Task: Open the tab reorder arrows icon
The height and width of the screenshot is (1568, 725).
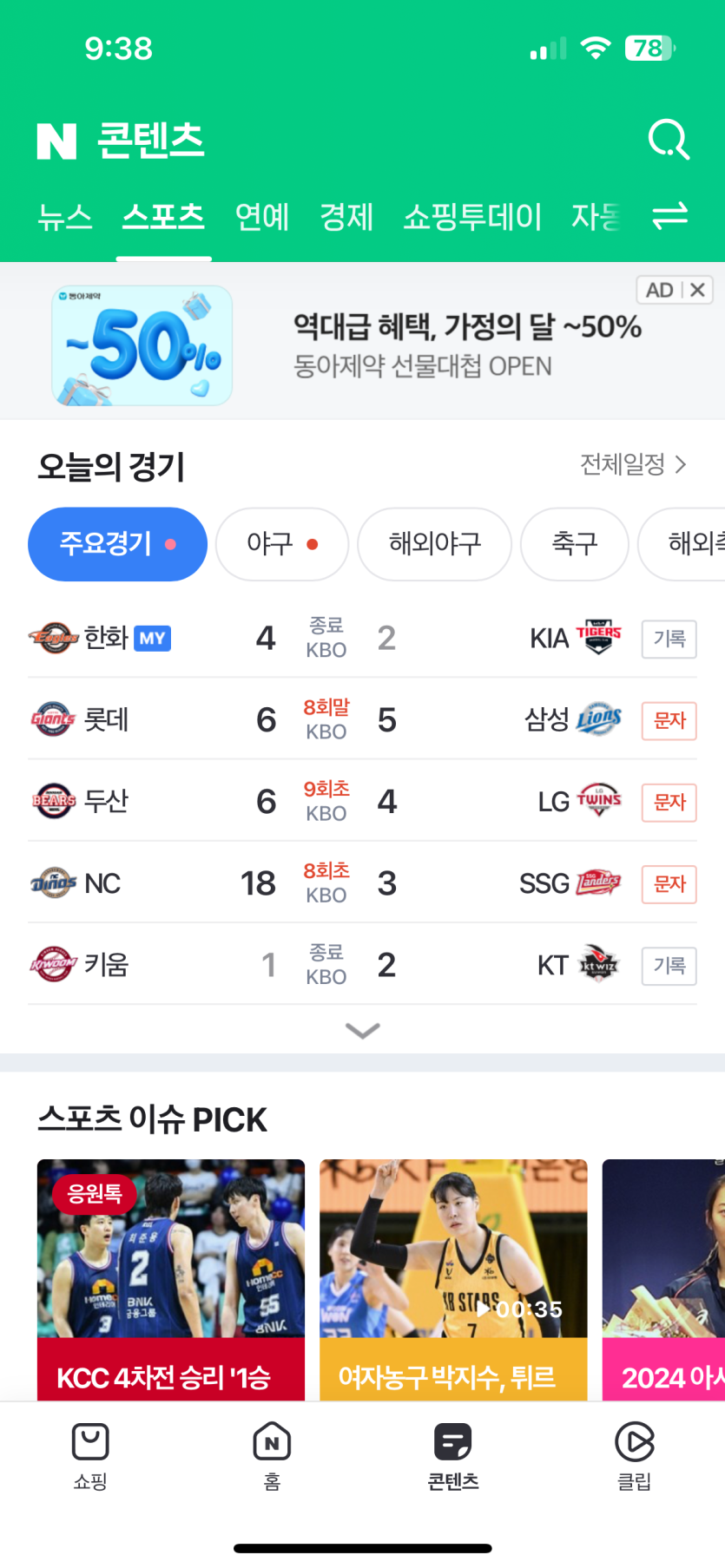Action: coord(669,215)
